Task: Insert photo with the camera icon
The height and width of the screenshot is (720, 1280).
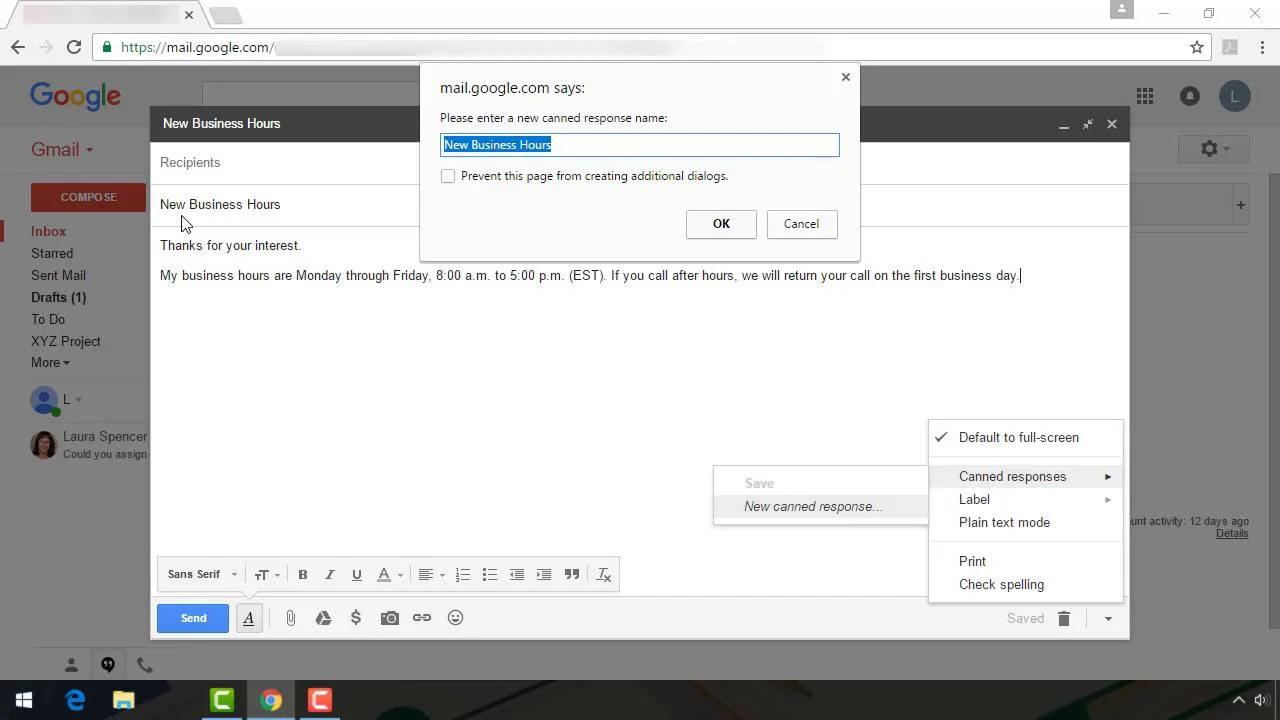Action: click(x=390, y=618)
